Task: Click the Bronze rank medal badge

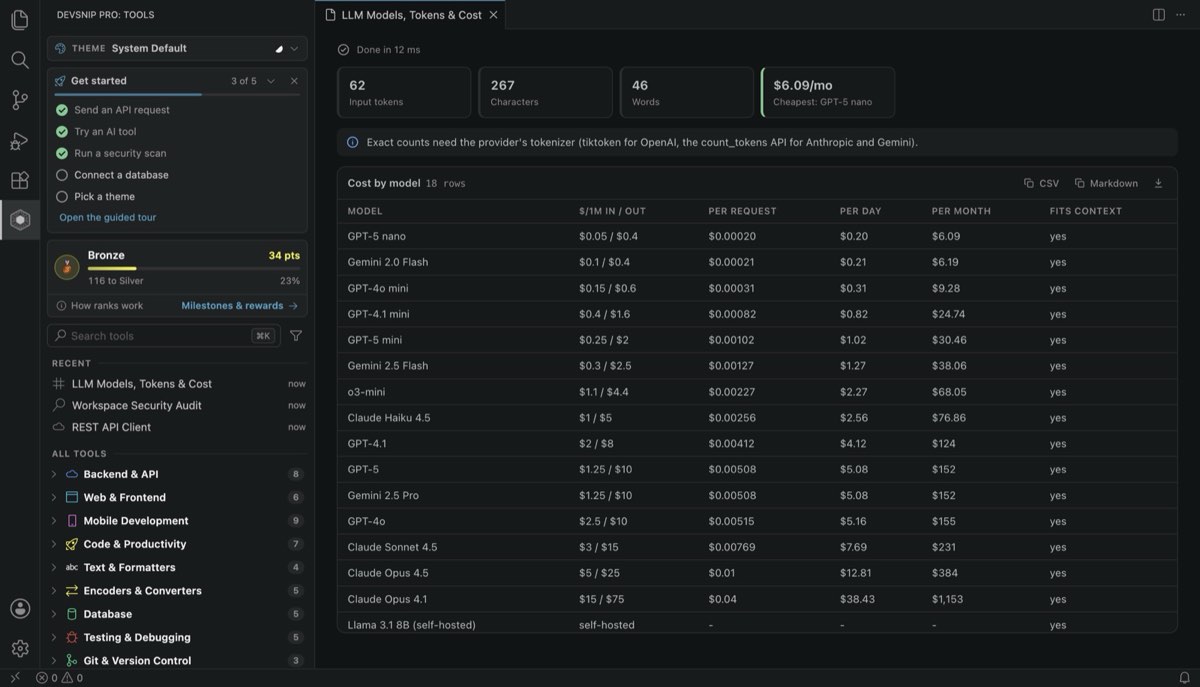Action: [67, 266]
